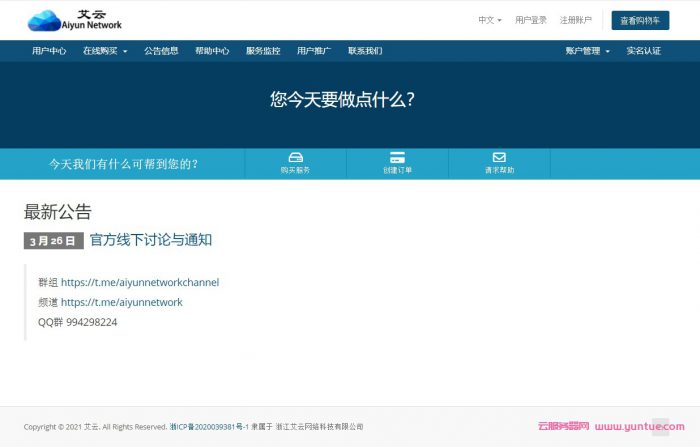This screenshot has width=700, height=447.
Task: Open 用户中心 in the navigation bar
Action: 49,51
